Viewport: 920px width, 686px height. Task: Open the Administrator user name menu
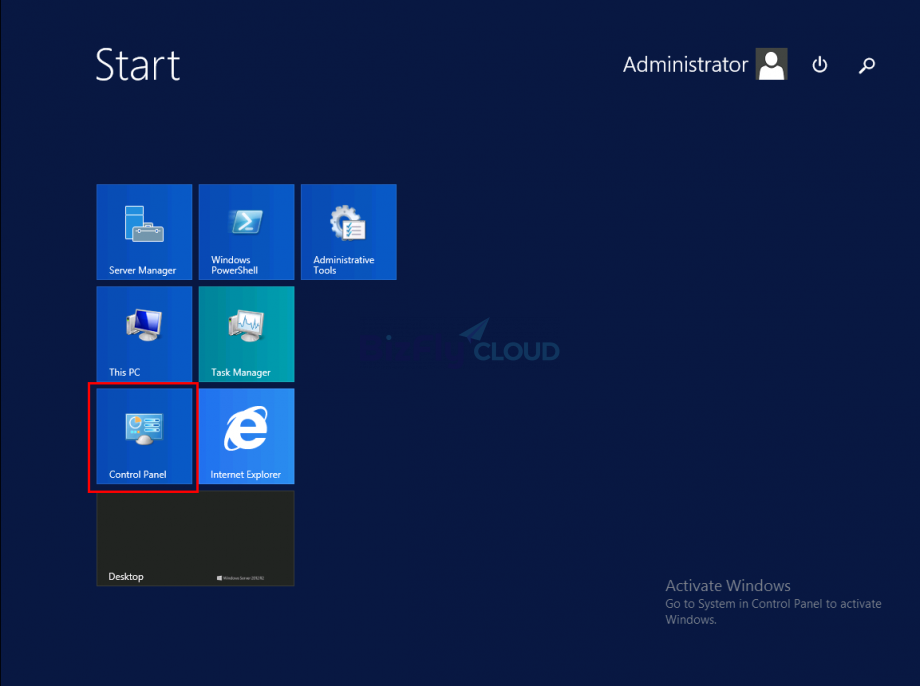[x=685, y=65]
